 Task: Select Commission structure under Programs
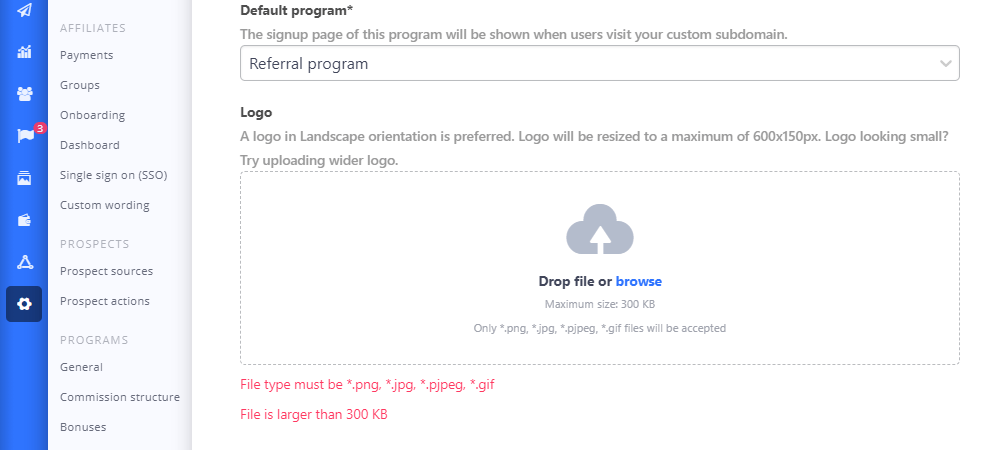[120, 397]
